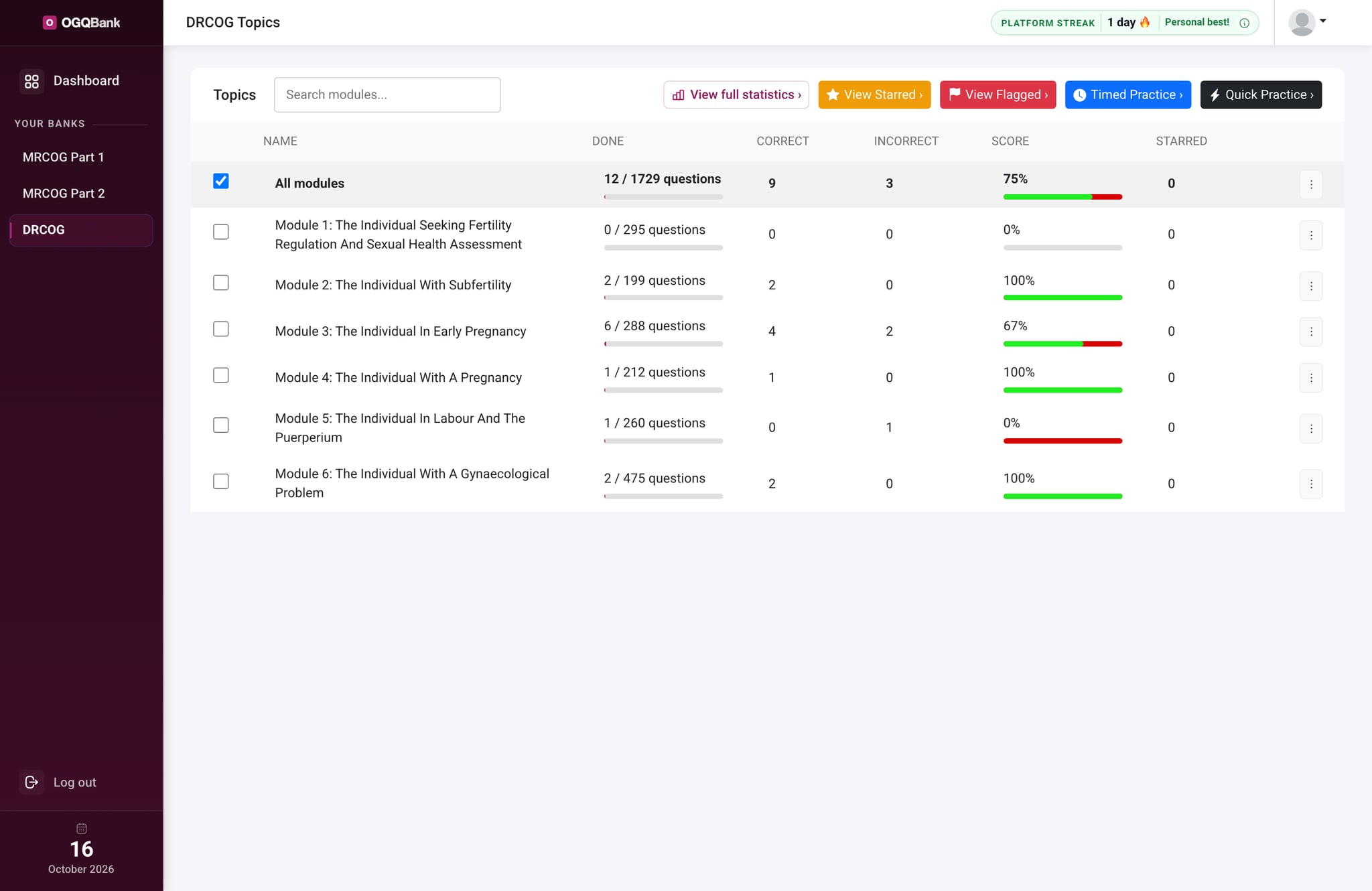Screen dimensions: 1372x891
Task: Click INCORRECT column header
Action: (906, 141)
